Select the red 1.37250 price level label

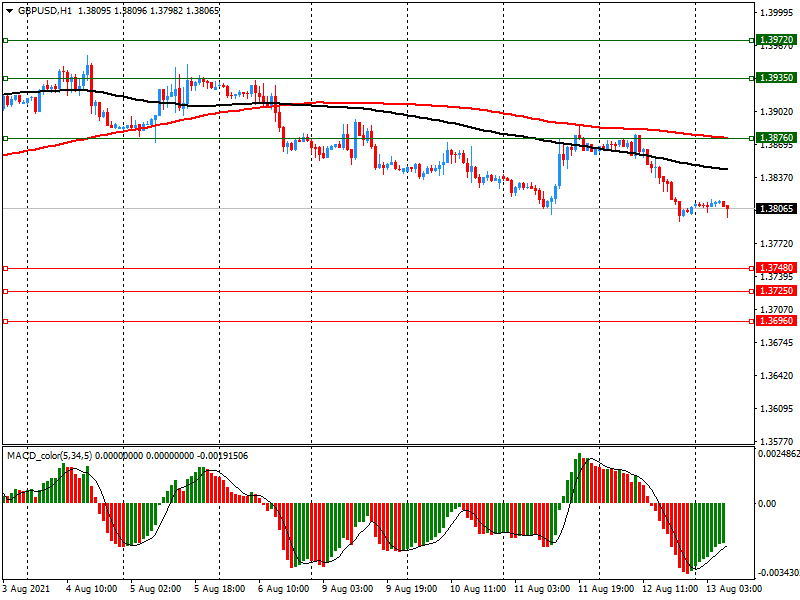coord(776,291)
